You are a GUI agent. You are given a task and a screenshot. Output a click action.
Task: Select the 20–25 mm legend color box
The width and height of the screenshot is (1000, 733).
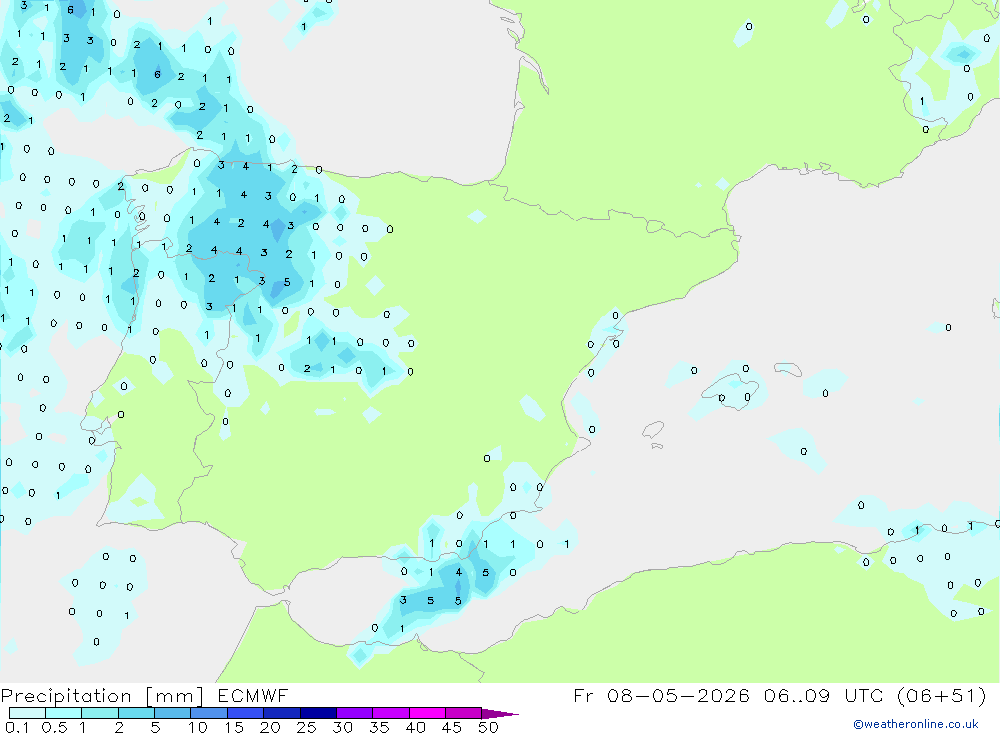282,713
